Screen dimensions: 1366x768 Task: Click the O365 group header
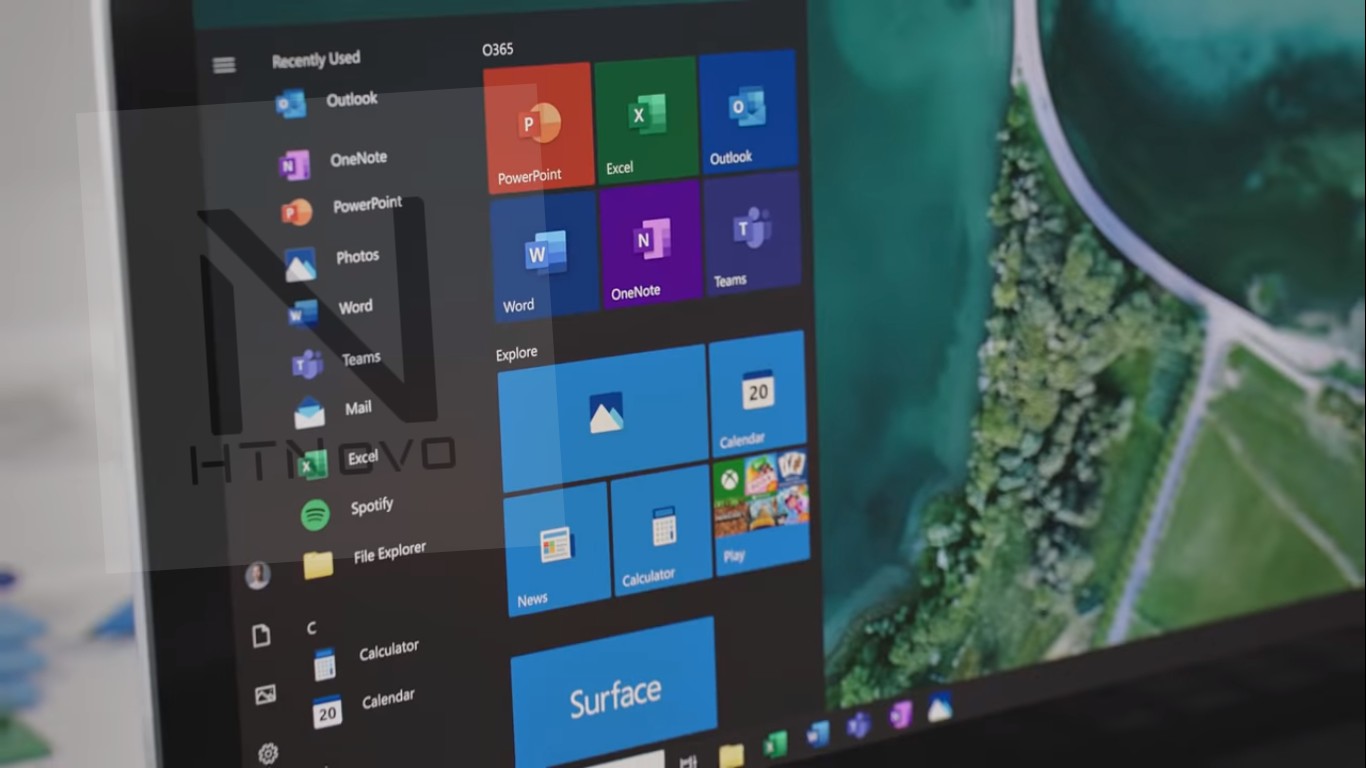click(498, 48)
